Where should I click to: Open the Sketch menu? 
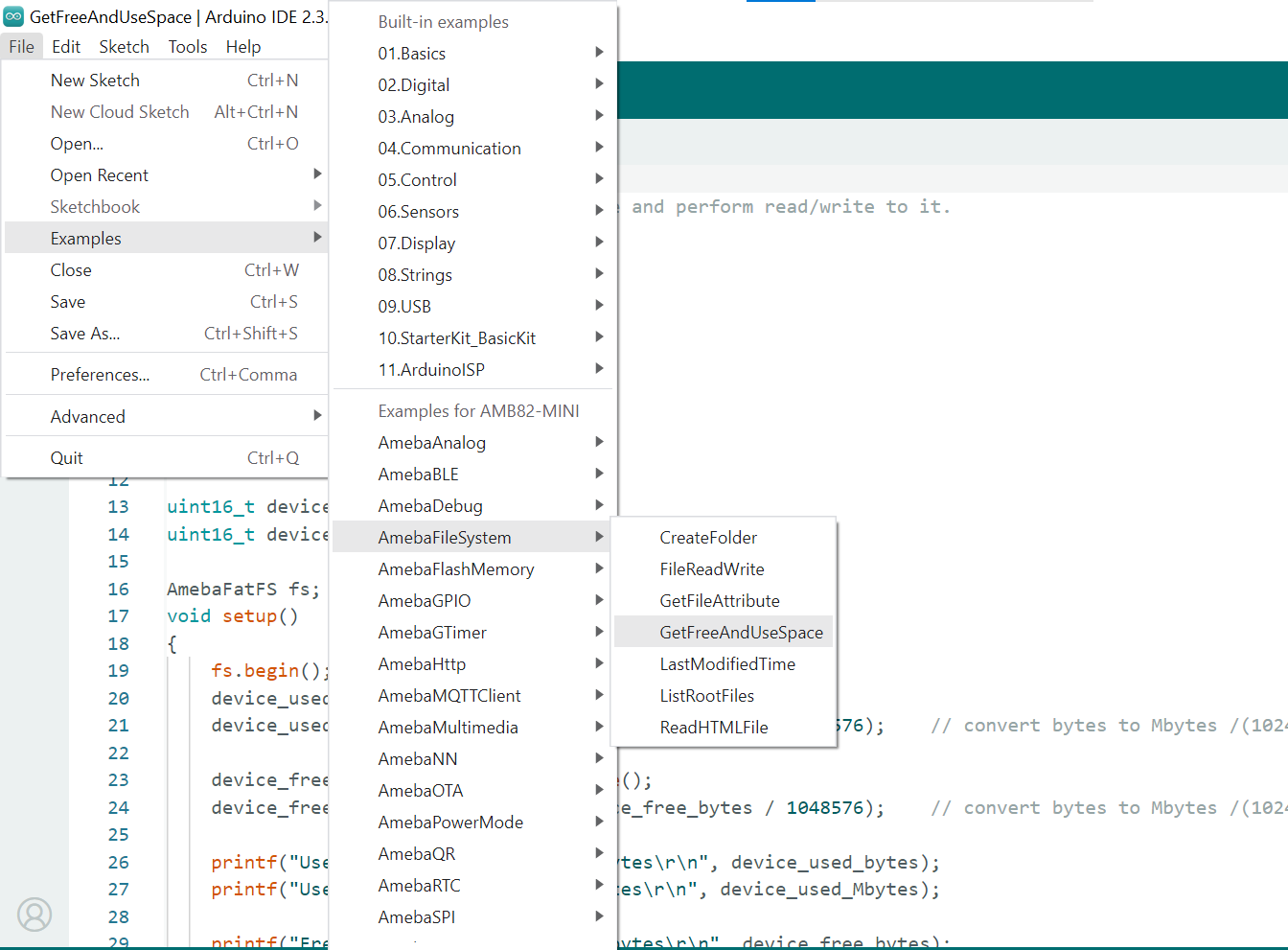124,47
